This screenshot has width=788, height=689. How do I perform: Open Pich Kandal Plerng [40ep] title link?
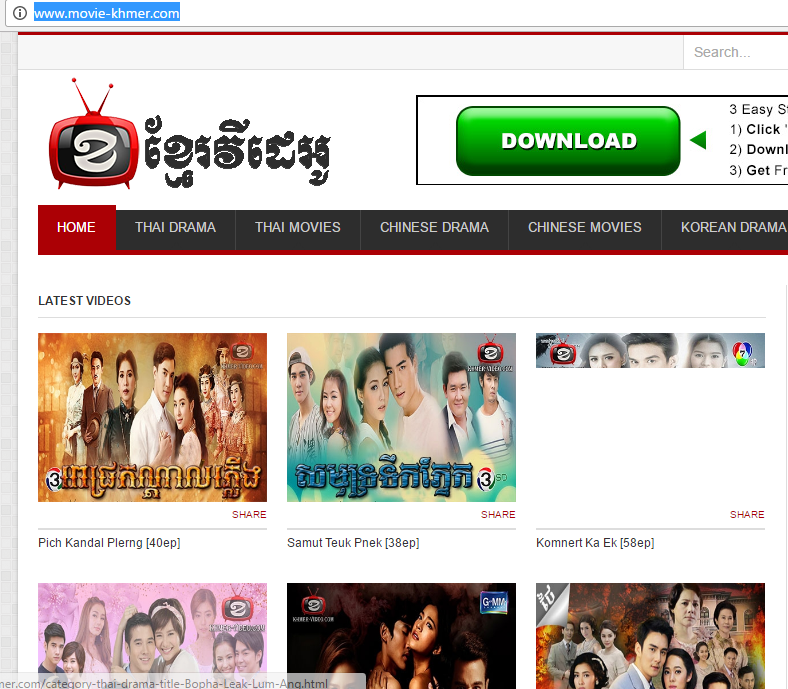[109, 543]
